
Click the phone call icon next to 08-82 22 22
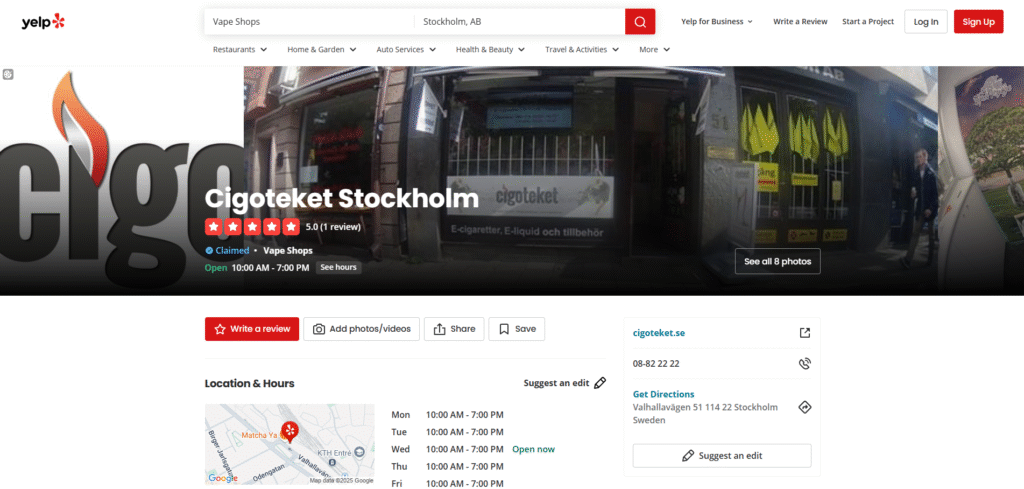click(x=805, y=364)
